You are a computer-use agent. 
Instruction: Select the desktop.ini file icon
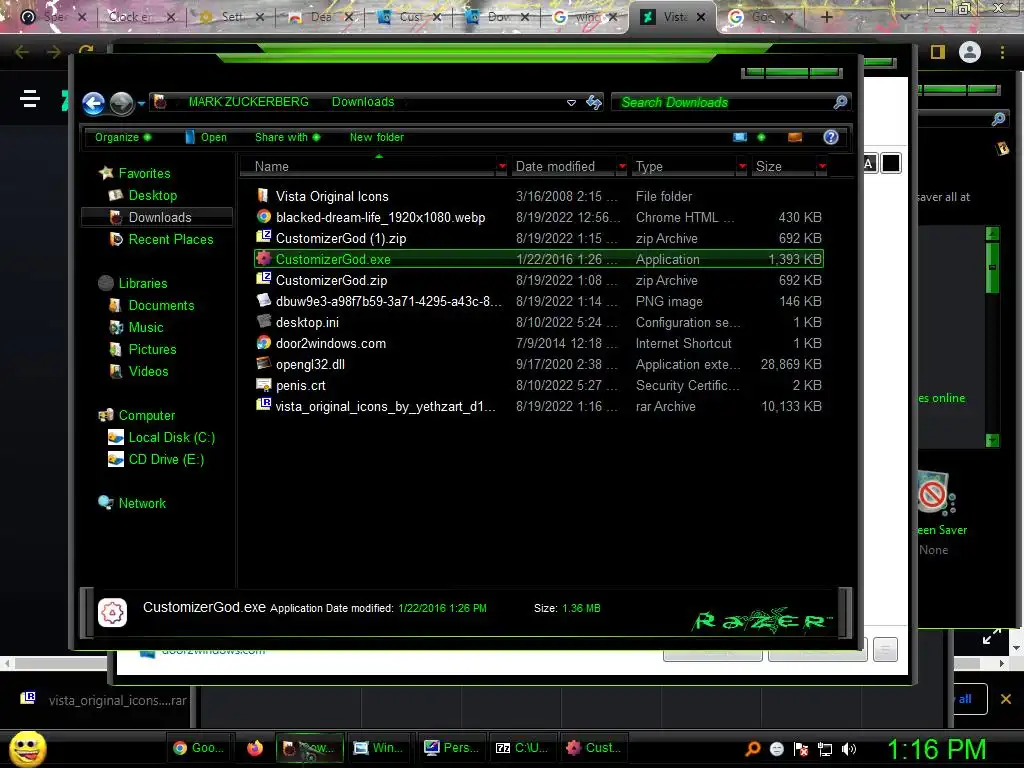[263, 321]
